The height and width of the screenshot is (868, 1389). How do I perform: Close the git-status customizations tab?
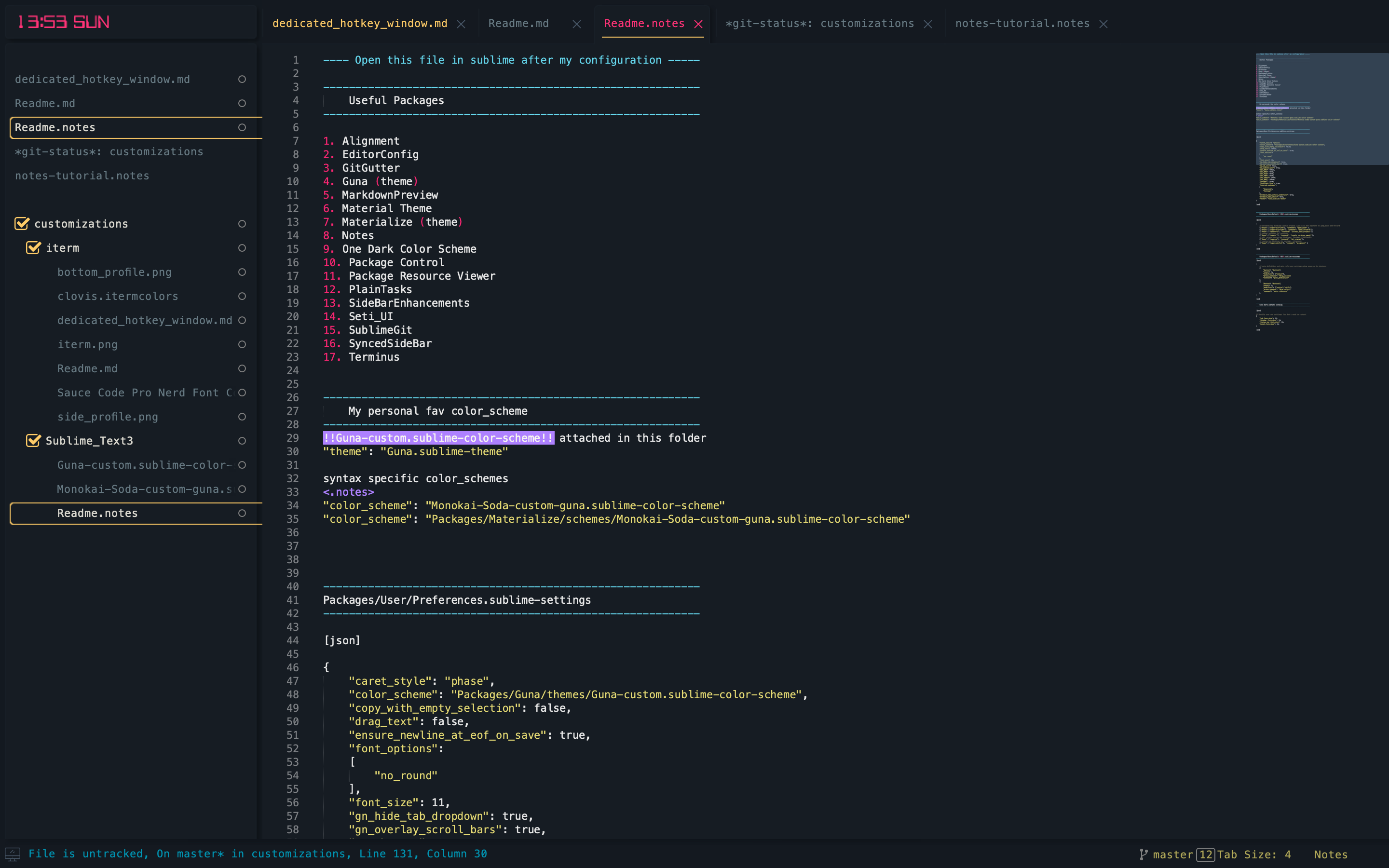(928, 24)
